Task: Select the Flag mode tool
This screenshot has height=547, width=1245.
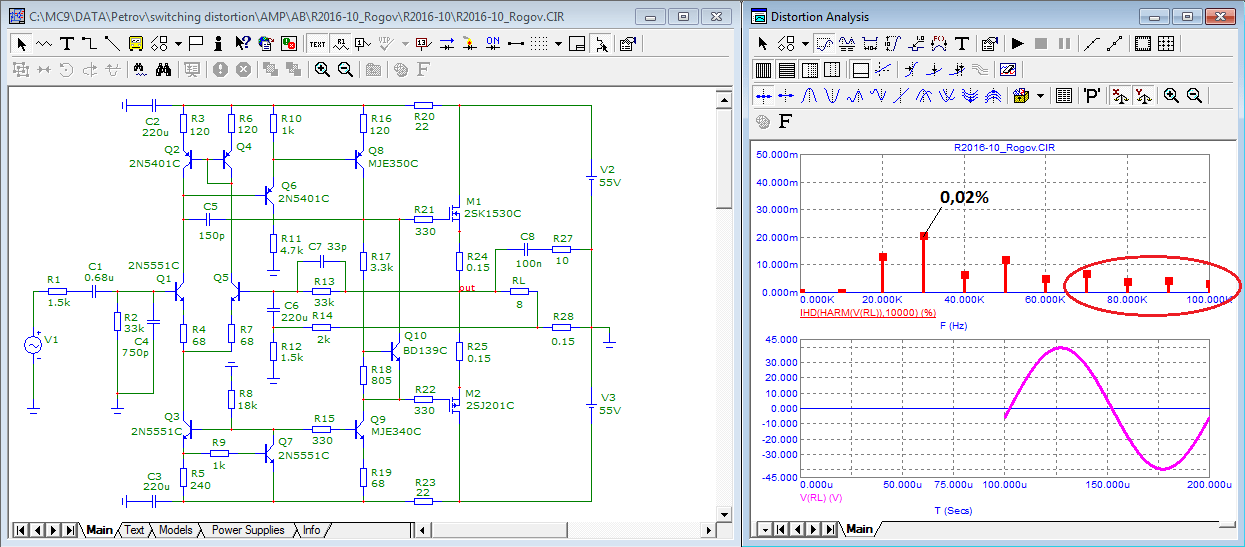Action: coord(195,44)
